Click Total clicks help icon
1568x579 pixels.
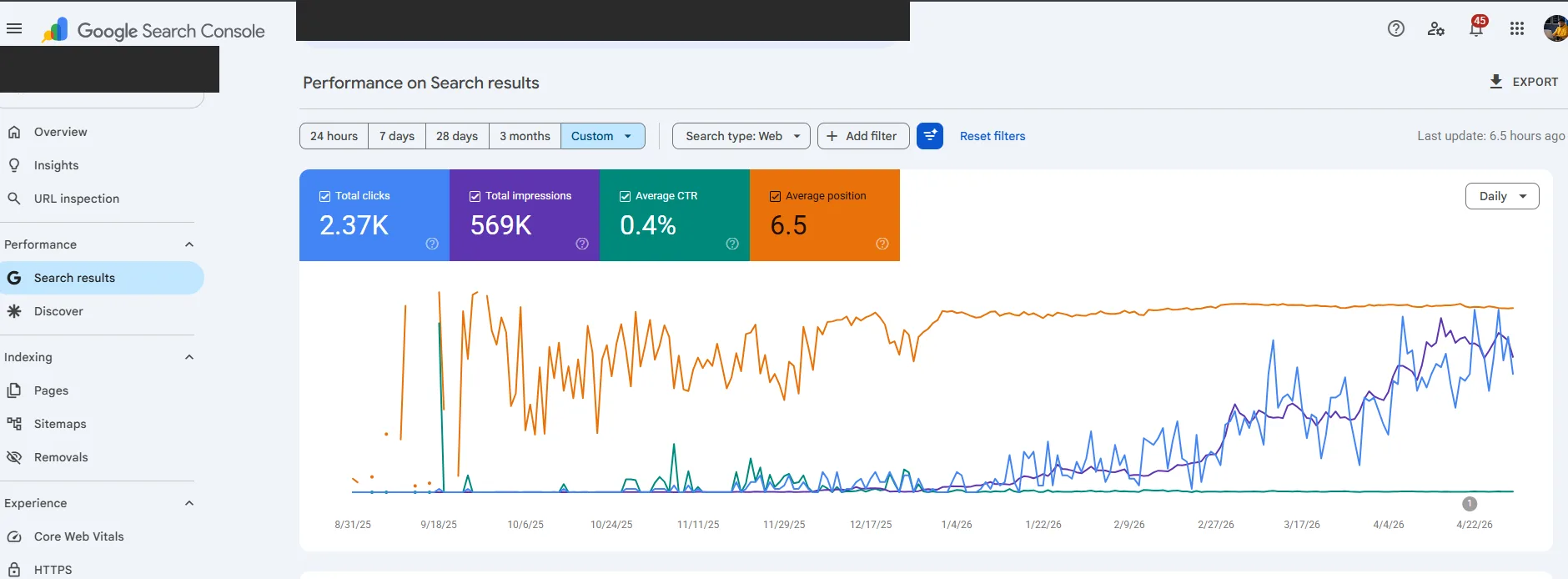coord(432,244)
